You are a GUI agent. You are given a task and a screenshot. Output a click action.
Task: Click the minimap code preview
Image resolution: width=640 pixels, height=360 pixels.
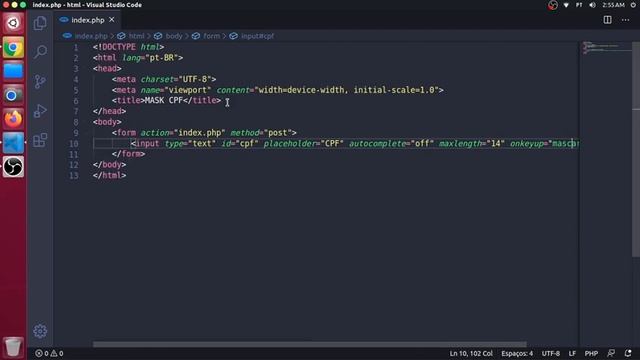tap(606, 48)
